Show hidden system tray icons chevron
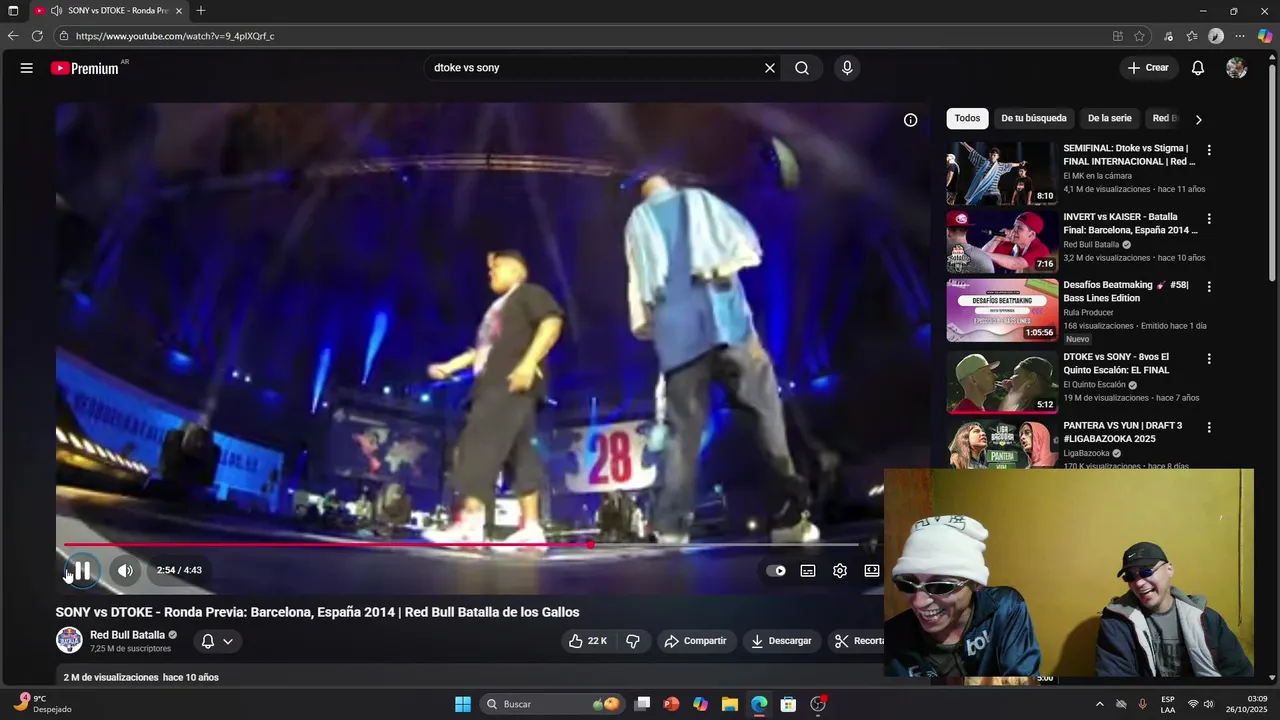 1100,704
